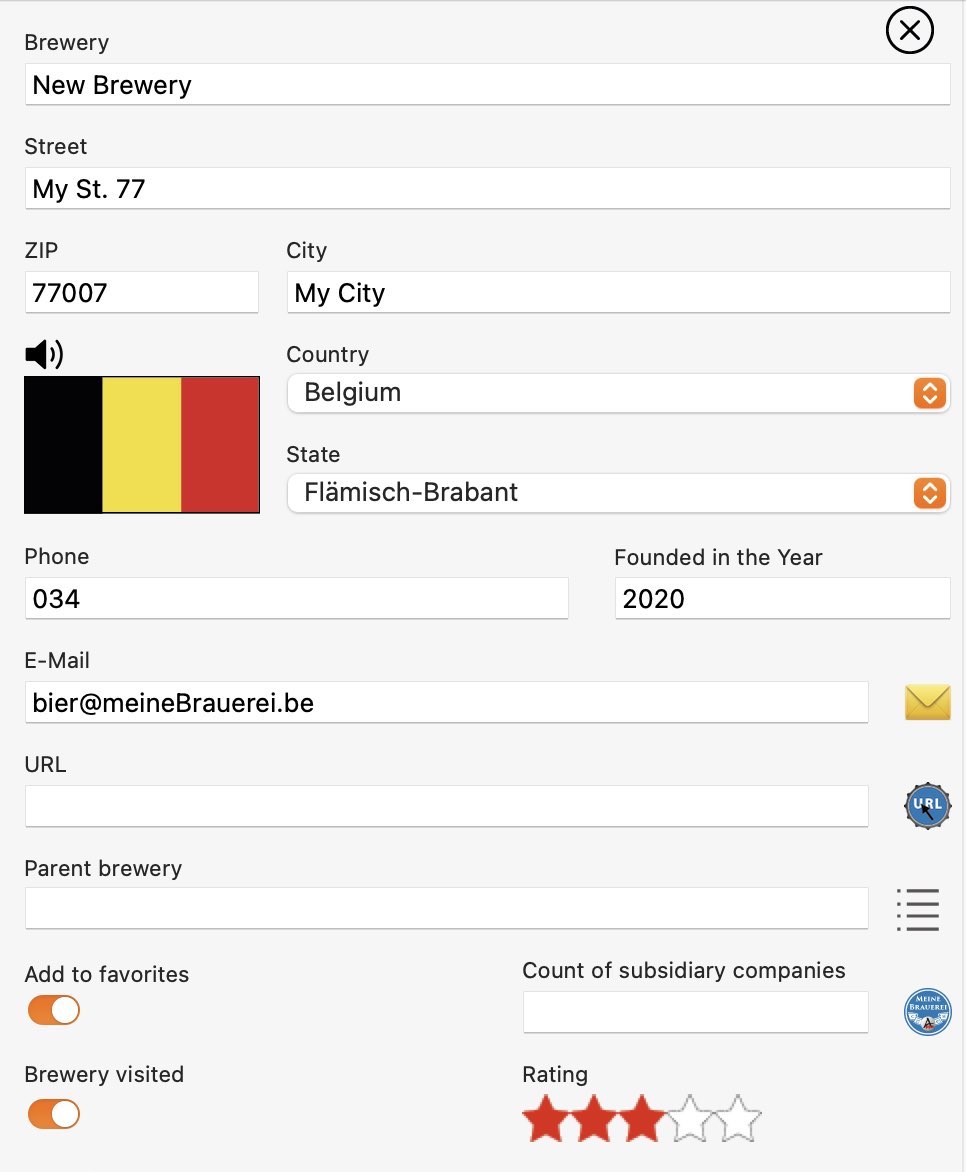Toggle the Add to favorites switch

click(x=54, y=1010)
